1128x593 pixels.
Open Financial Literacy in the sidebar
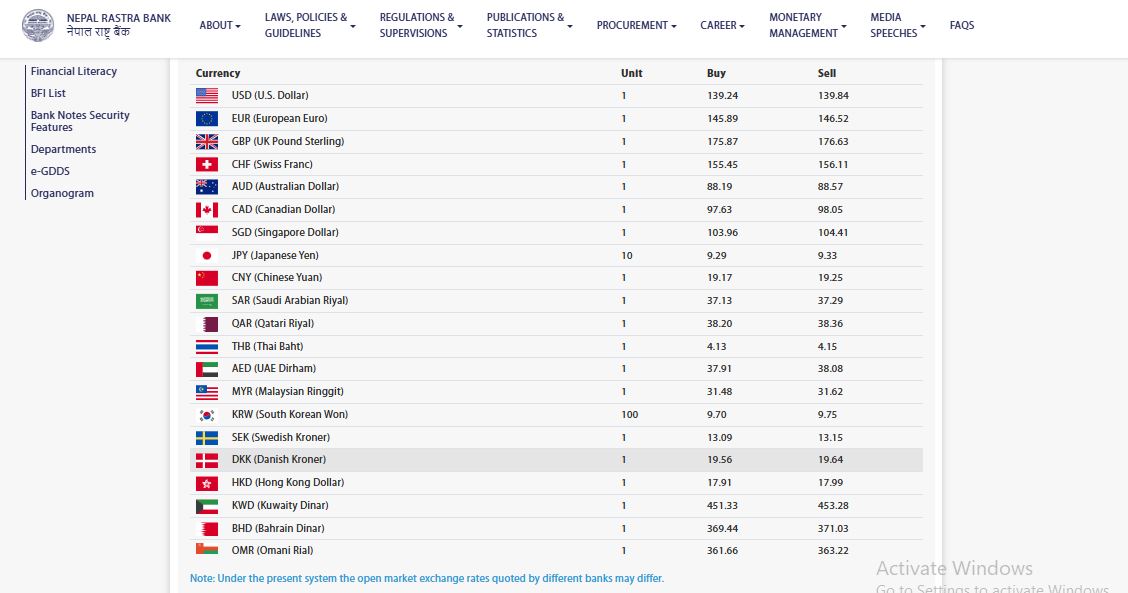pyautogui.click(x=73, y=71)
